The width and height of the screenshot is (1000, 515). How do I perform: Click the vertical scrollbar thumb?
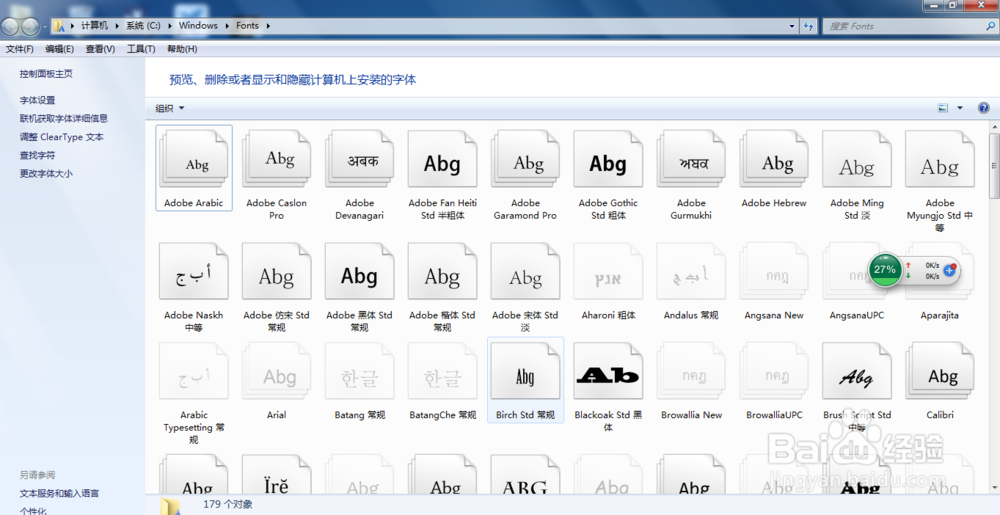(x=994, y=166)
